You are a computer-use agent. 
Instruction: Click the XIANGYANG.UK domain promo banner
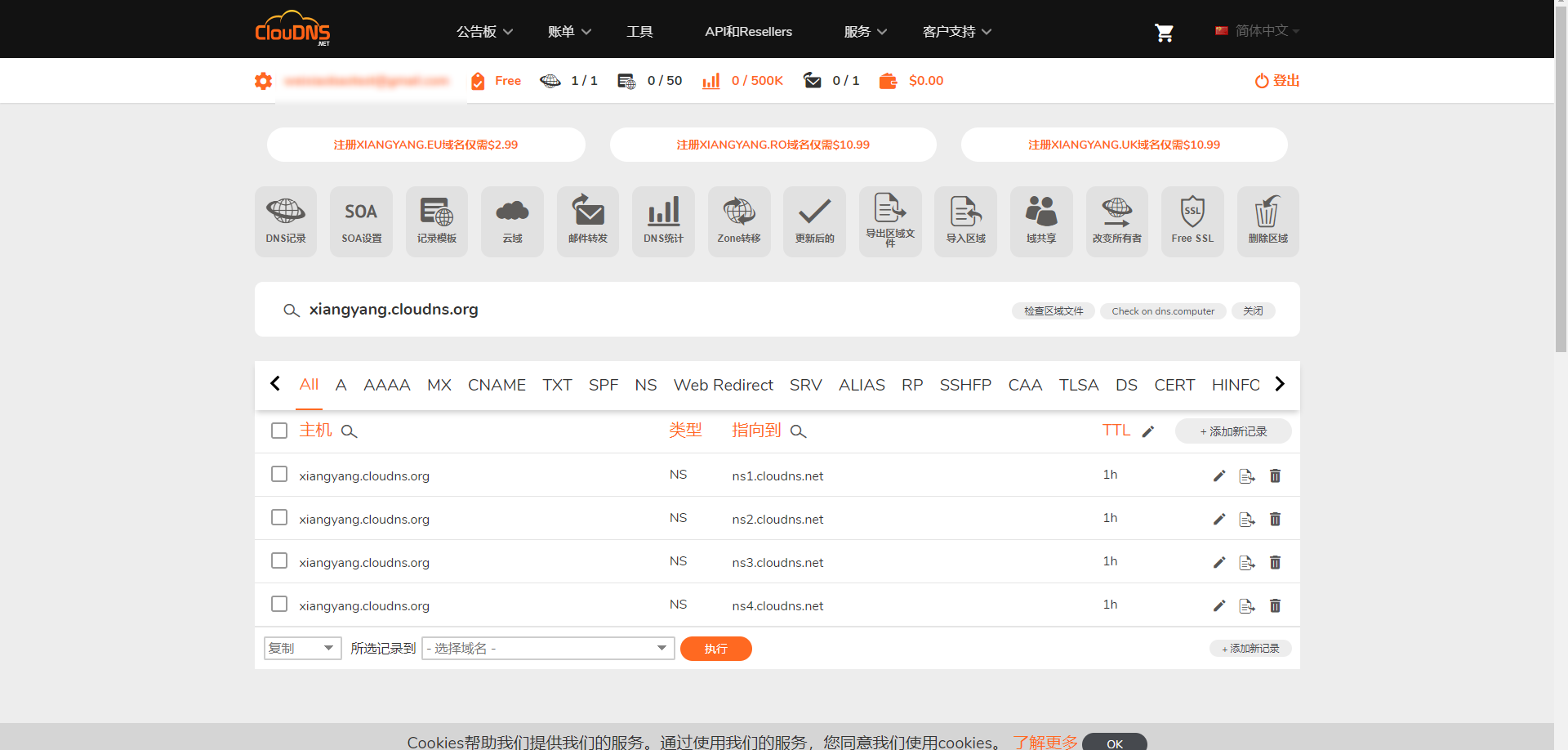tap(1124, 145)
